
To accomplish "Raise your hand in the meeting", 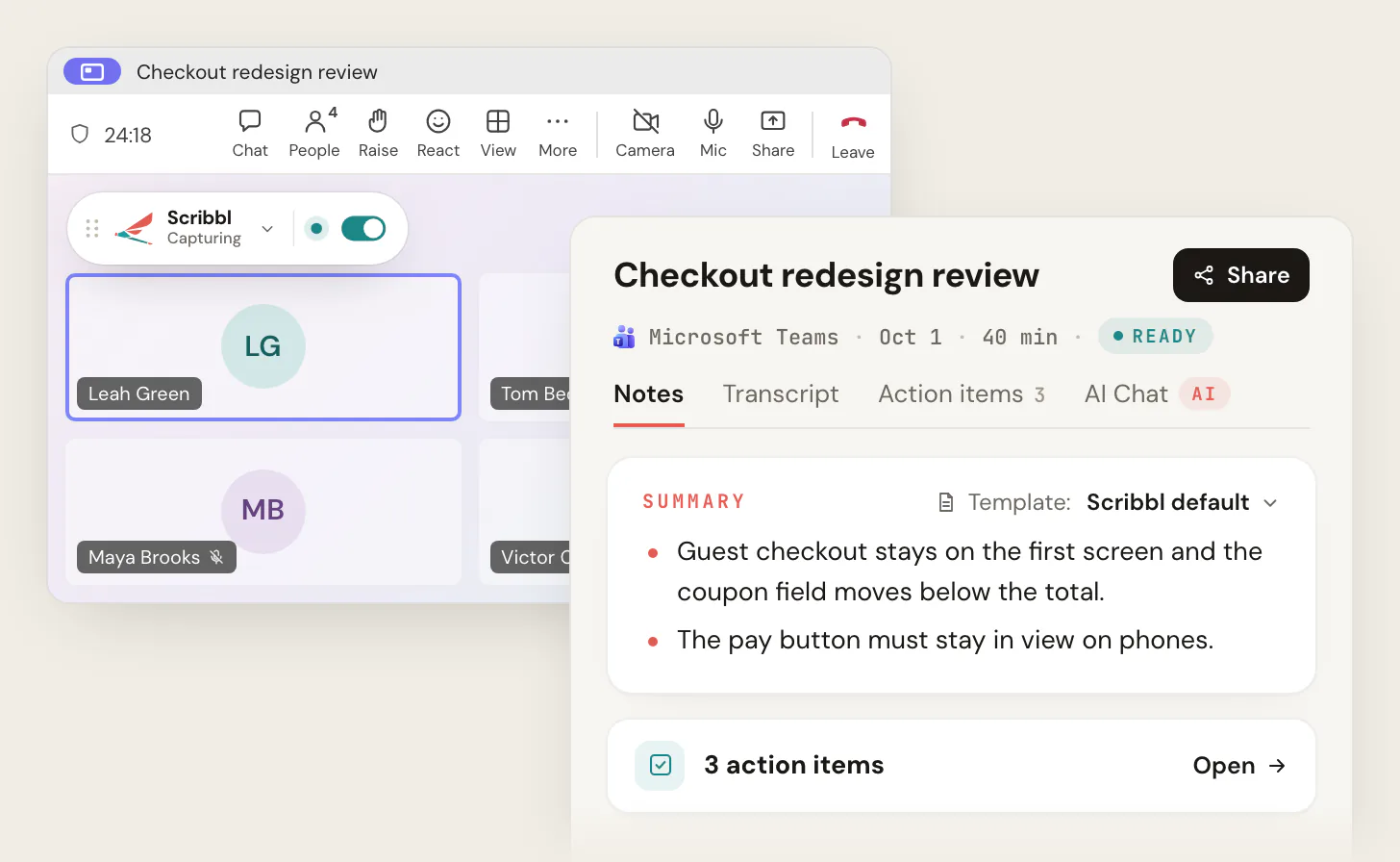I will tap(378, 134).
